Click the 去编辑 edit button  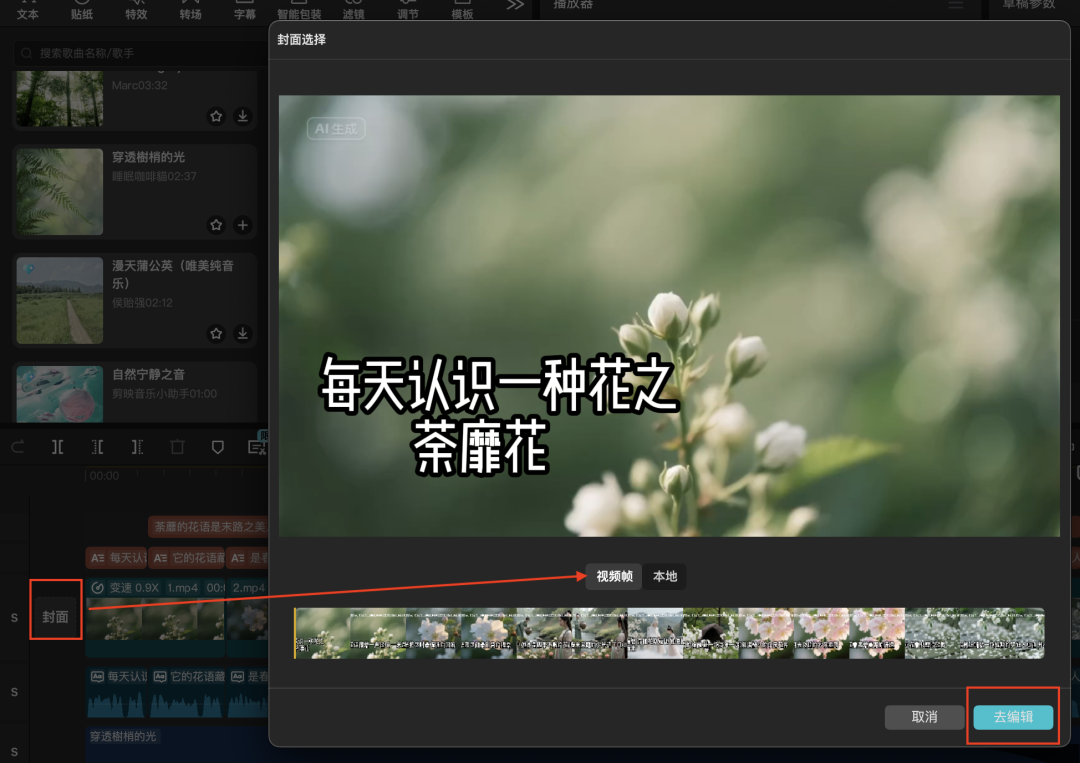[1012, 717]
